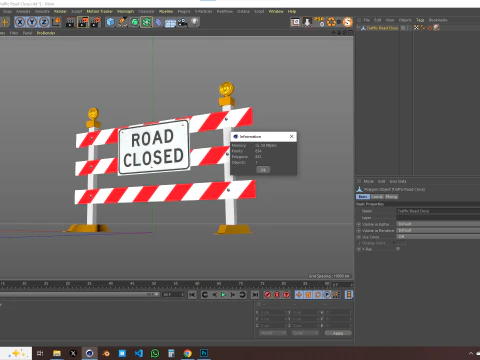Open the Render menu
The width and height of the screenshot is (480, 360).
pyautogui.click(x=60, y=11)
